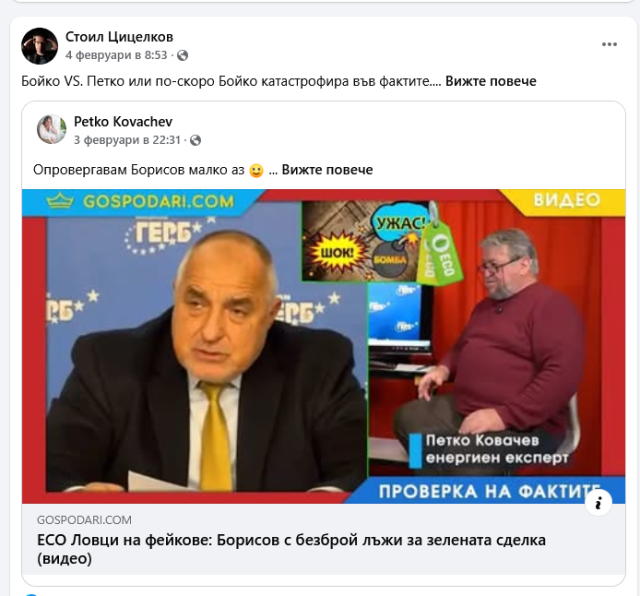Open Стоил Цицелков's profile name link
Viewport: 640px width, 596px height.
point(119,37)
